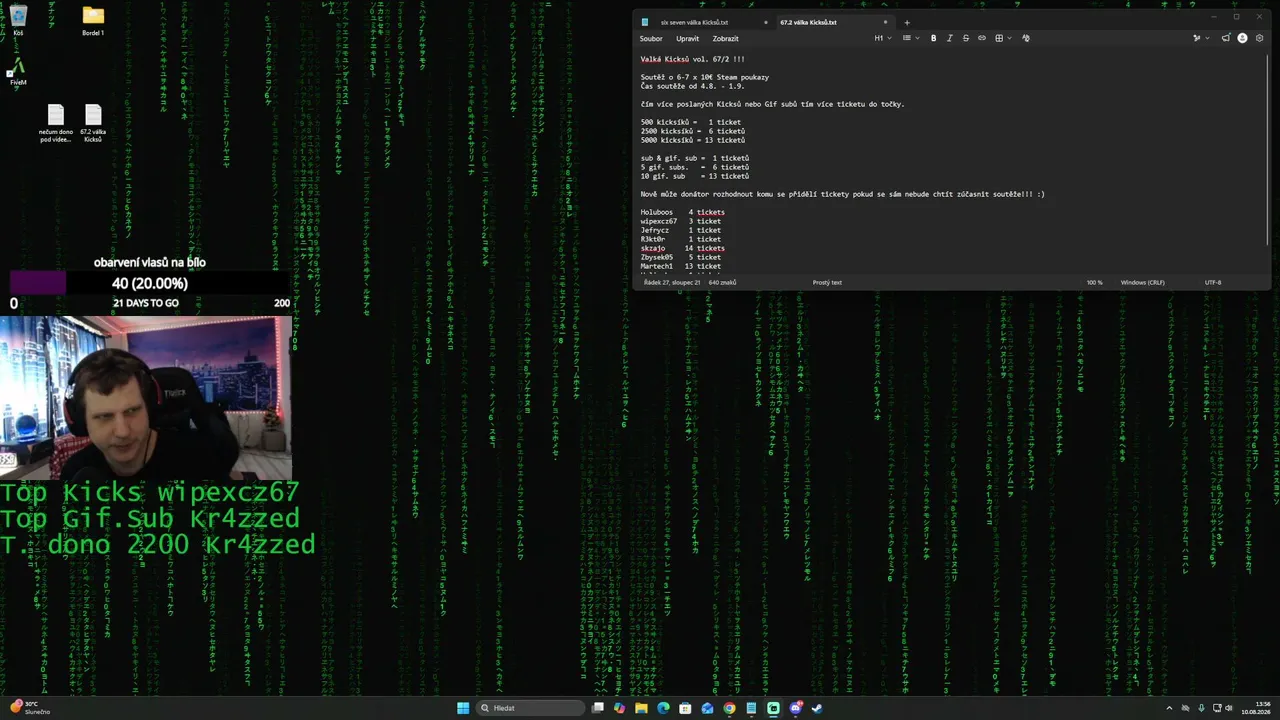Select the nečum dono pod video desktop file

pos(56,124)
